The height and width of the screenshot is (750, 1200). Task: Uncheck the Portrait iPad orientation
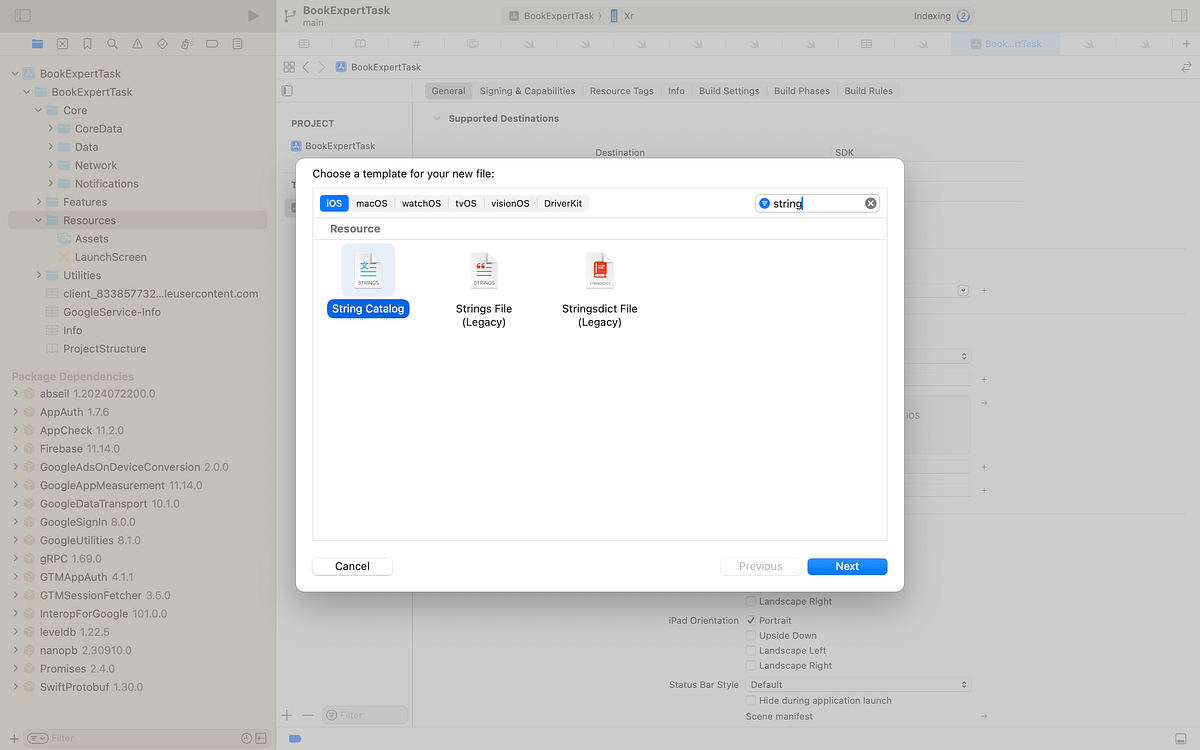point(750,620)
